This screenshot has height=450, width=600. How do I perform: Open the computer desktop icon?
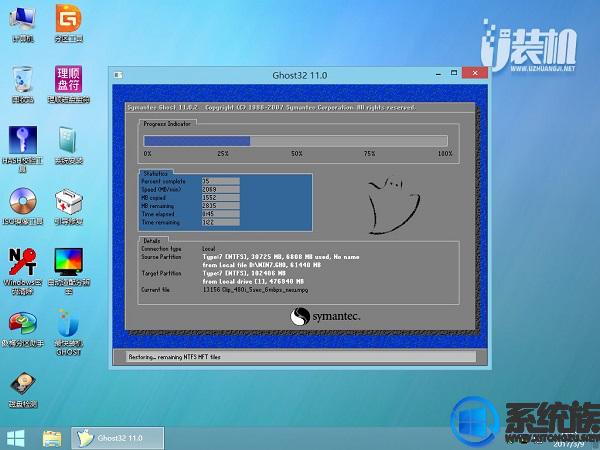(22, 20)
